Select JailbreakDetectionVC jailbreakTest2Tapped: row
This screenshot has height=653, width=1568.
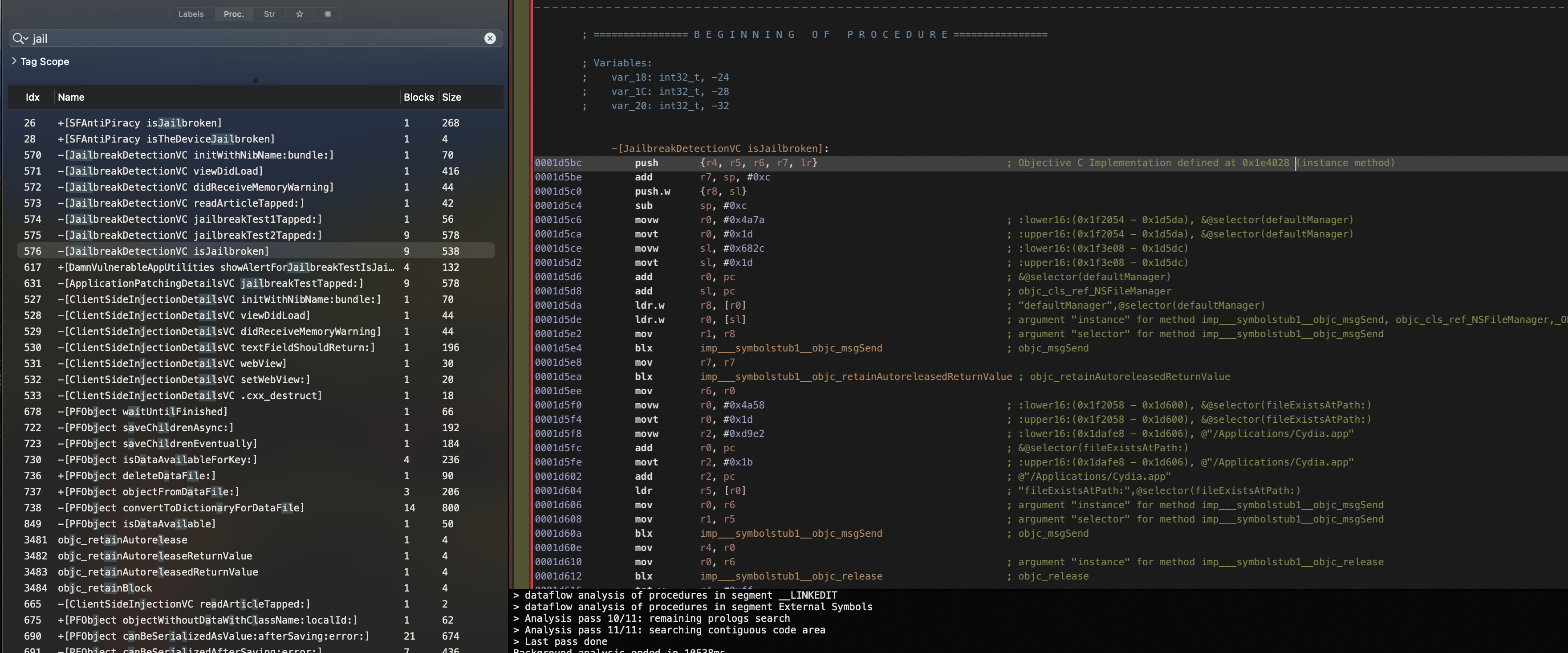coord(256,235)
